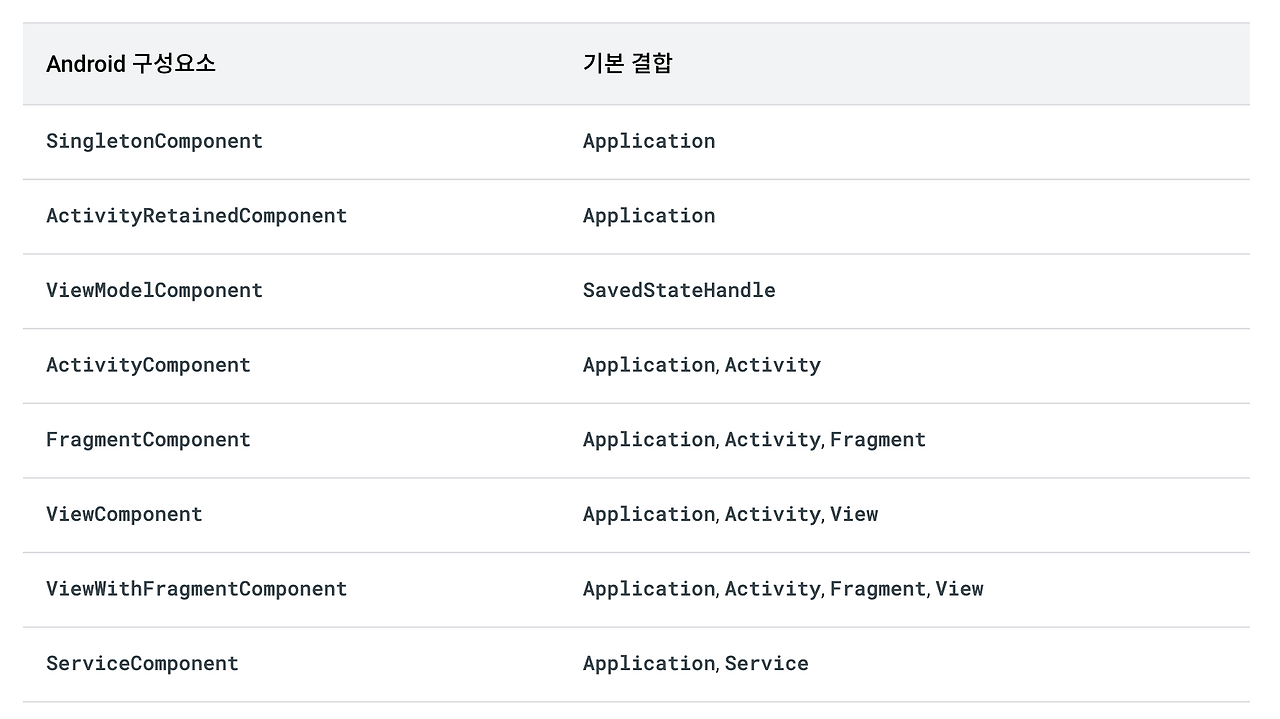Viewport: 1280px width, 719px height.
Task: Click the FragmentComponent cell text
Action: [x=149, y=440]
